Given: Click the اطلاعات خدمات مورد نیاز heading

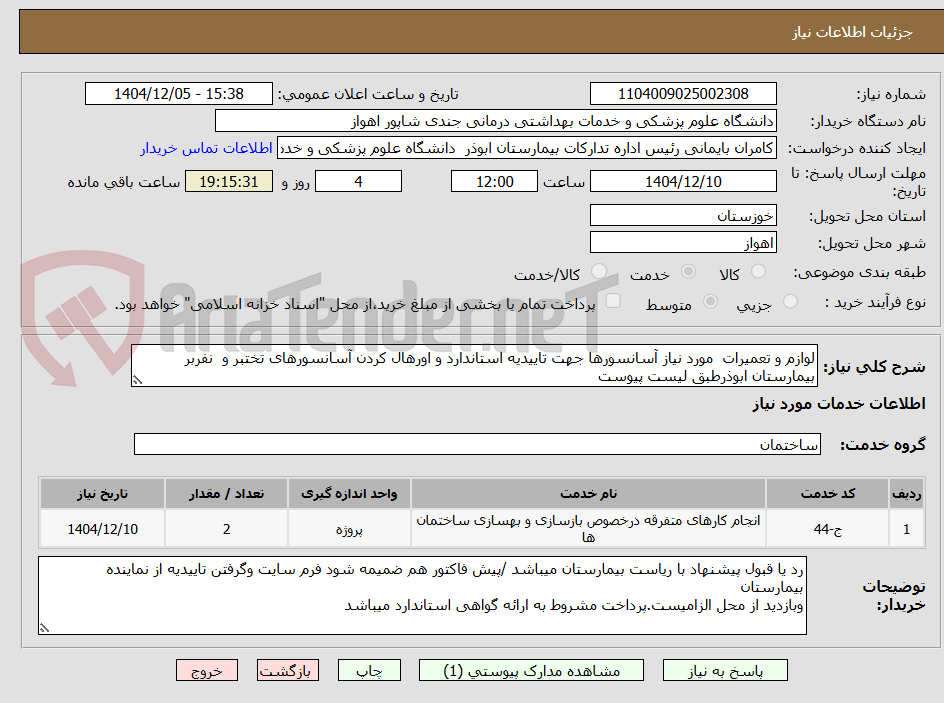Looking at the screenshot, I should pos(839,404).
